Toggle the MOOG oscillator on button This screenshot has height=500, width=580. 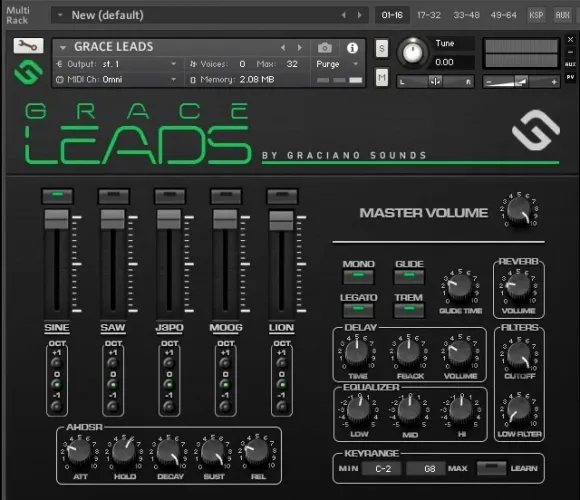pos(226,196)
